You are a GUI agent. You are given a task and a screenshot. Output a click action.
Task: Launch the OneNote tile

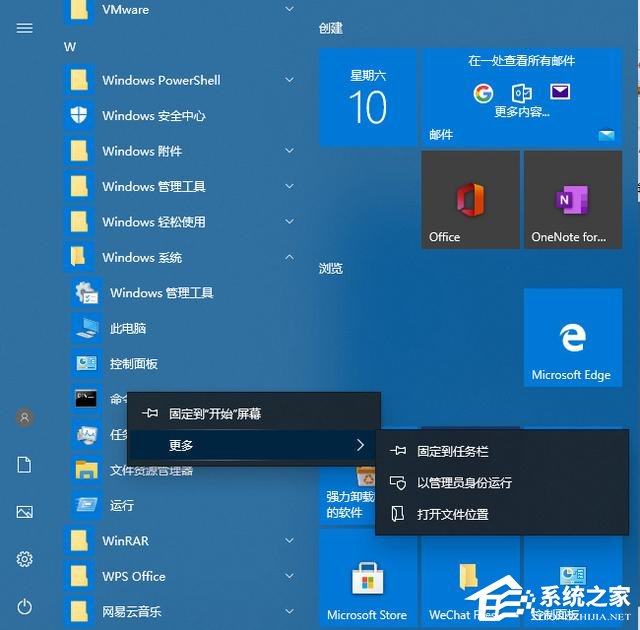pyautogui.click(x=572, y=199)
